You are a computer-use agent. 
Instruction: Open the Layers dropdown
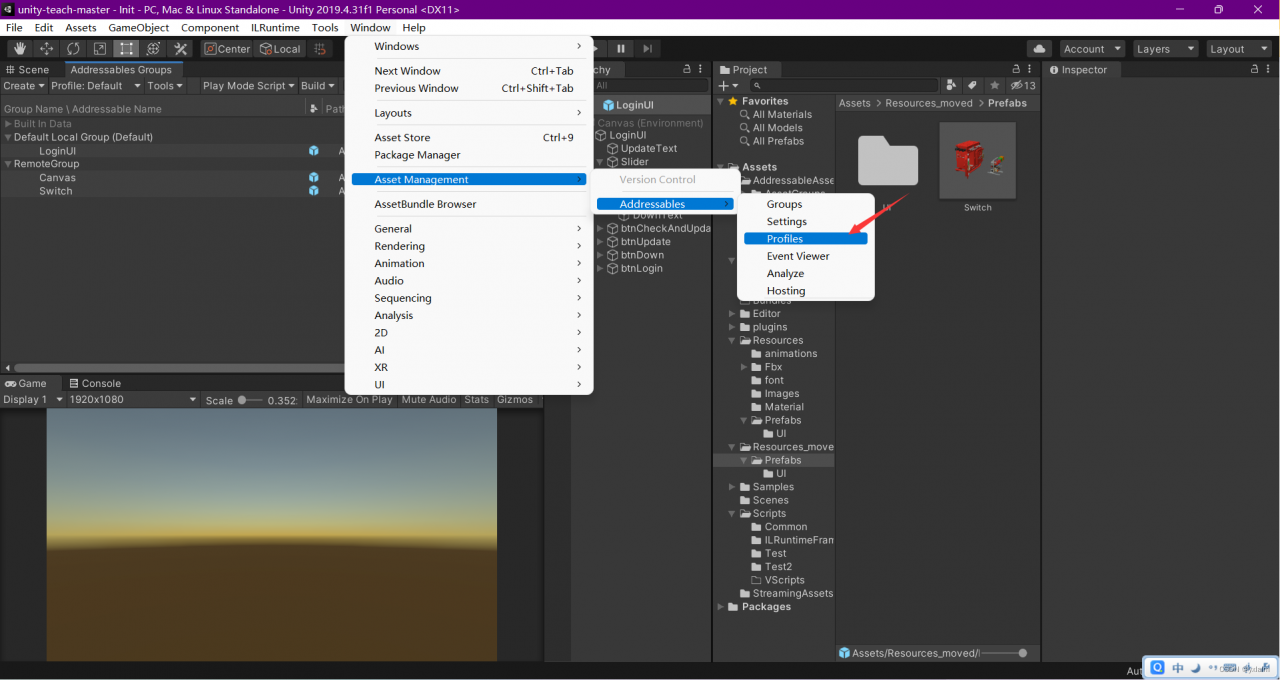[x=1164, y=49]
